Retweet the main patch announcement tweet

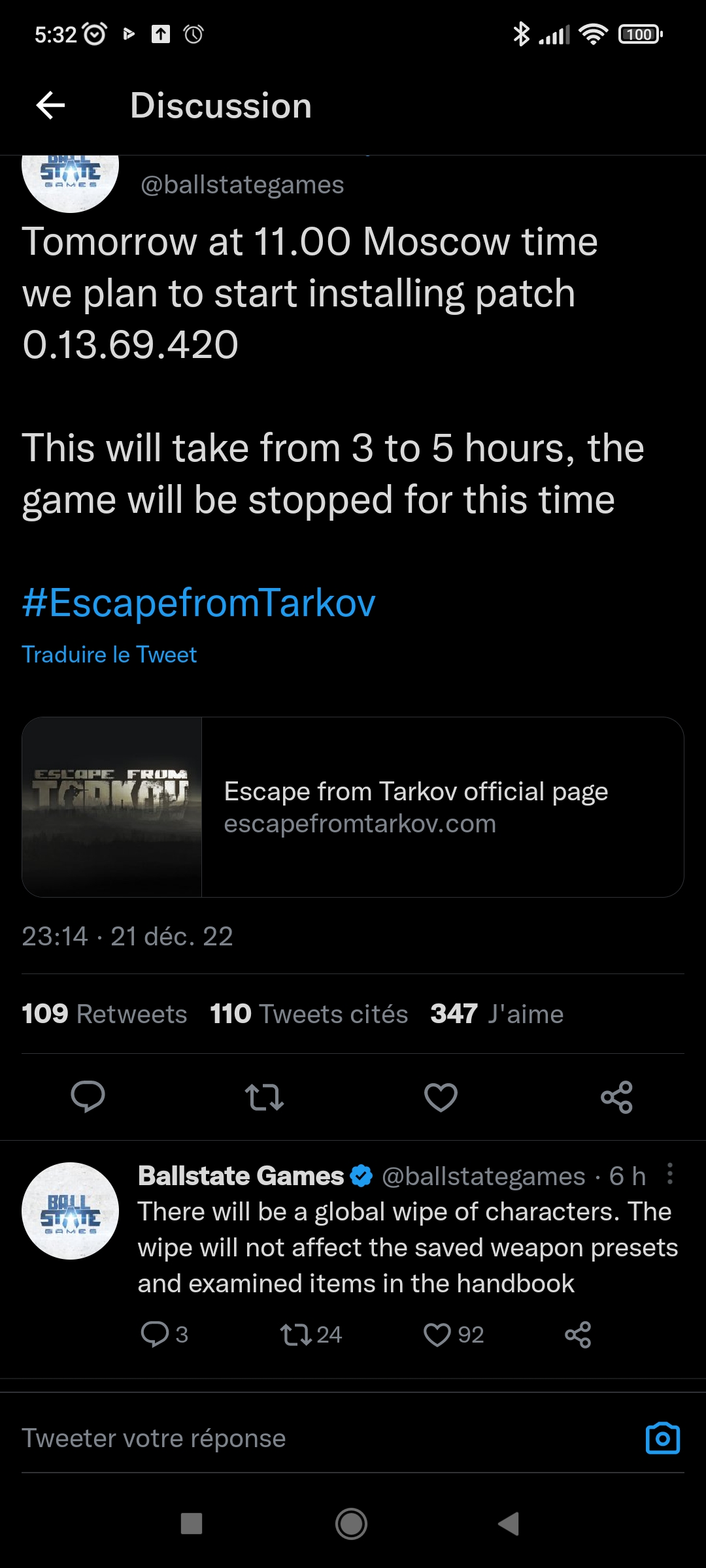pyautogui.click(x=264, y=1096)
